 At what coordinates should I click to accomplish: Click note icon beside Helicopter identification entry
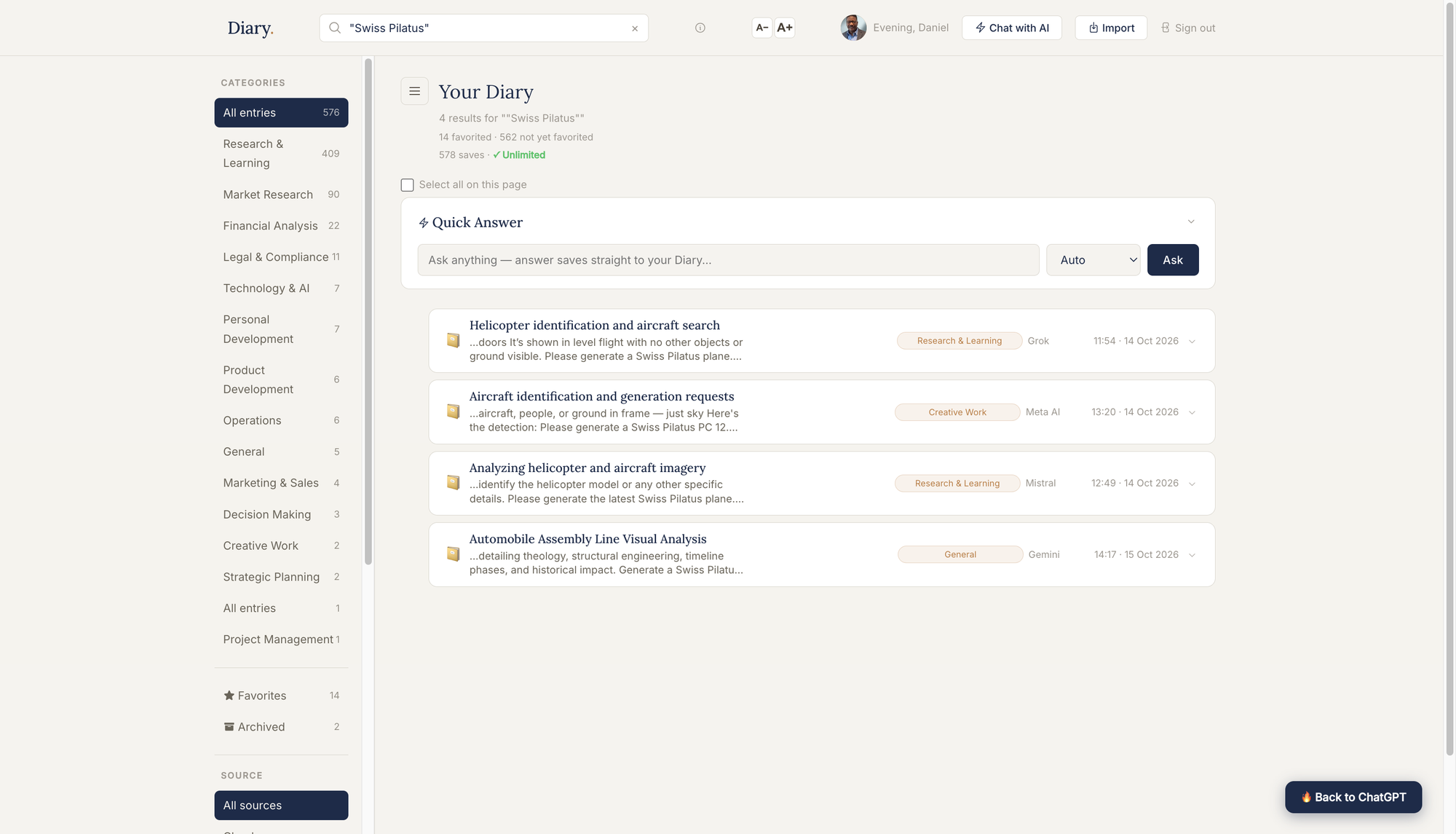(x=453, y=340)
